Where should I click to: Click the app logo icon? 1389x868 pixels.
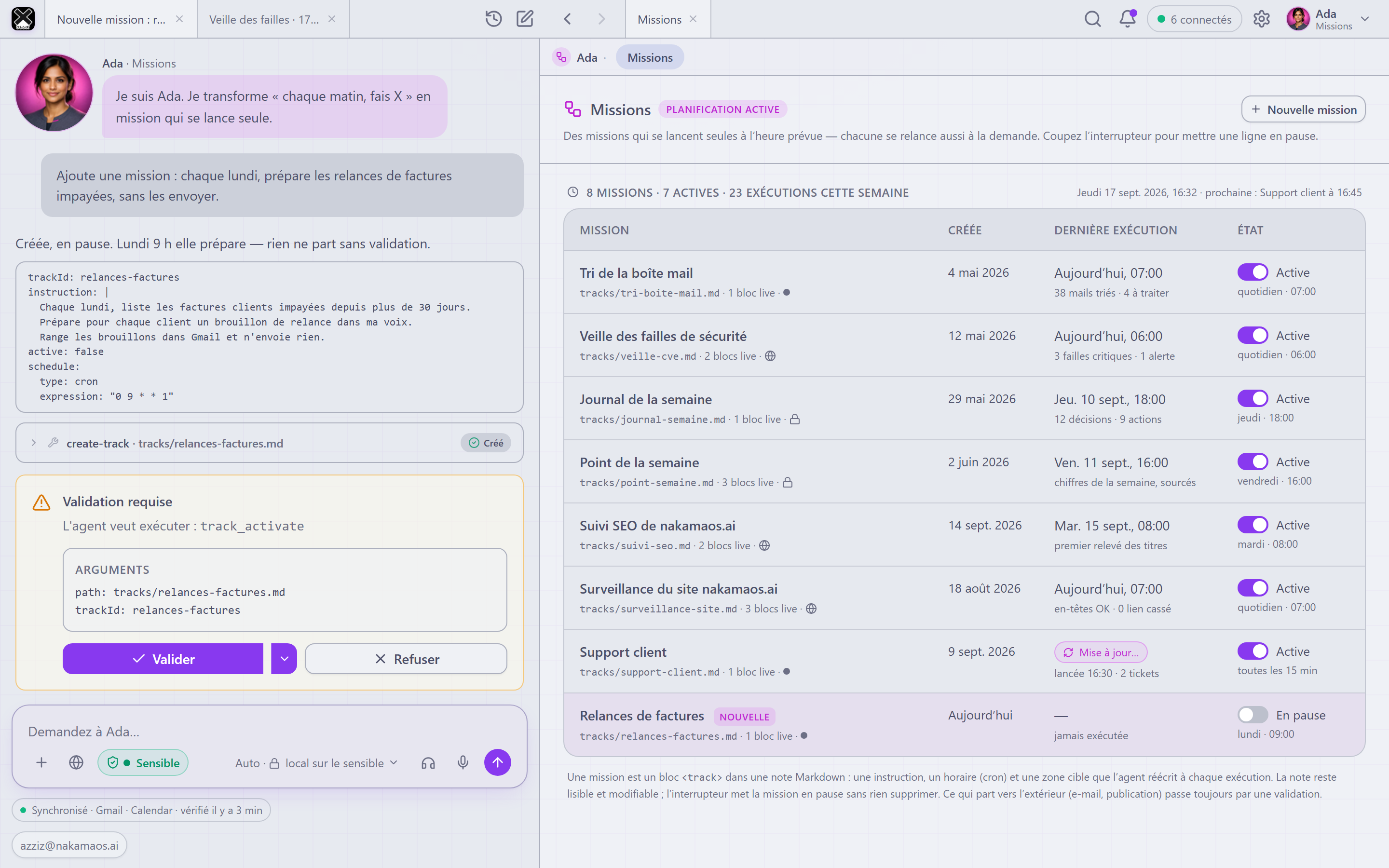pyautogui.click(x=23, y=19)
